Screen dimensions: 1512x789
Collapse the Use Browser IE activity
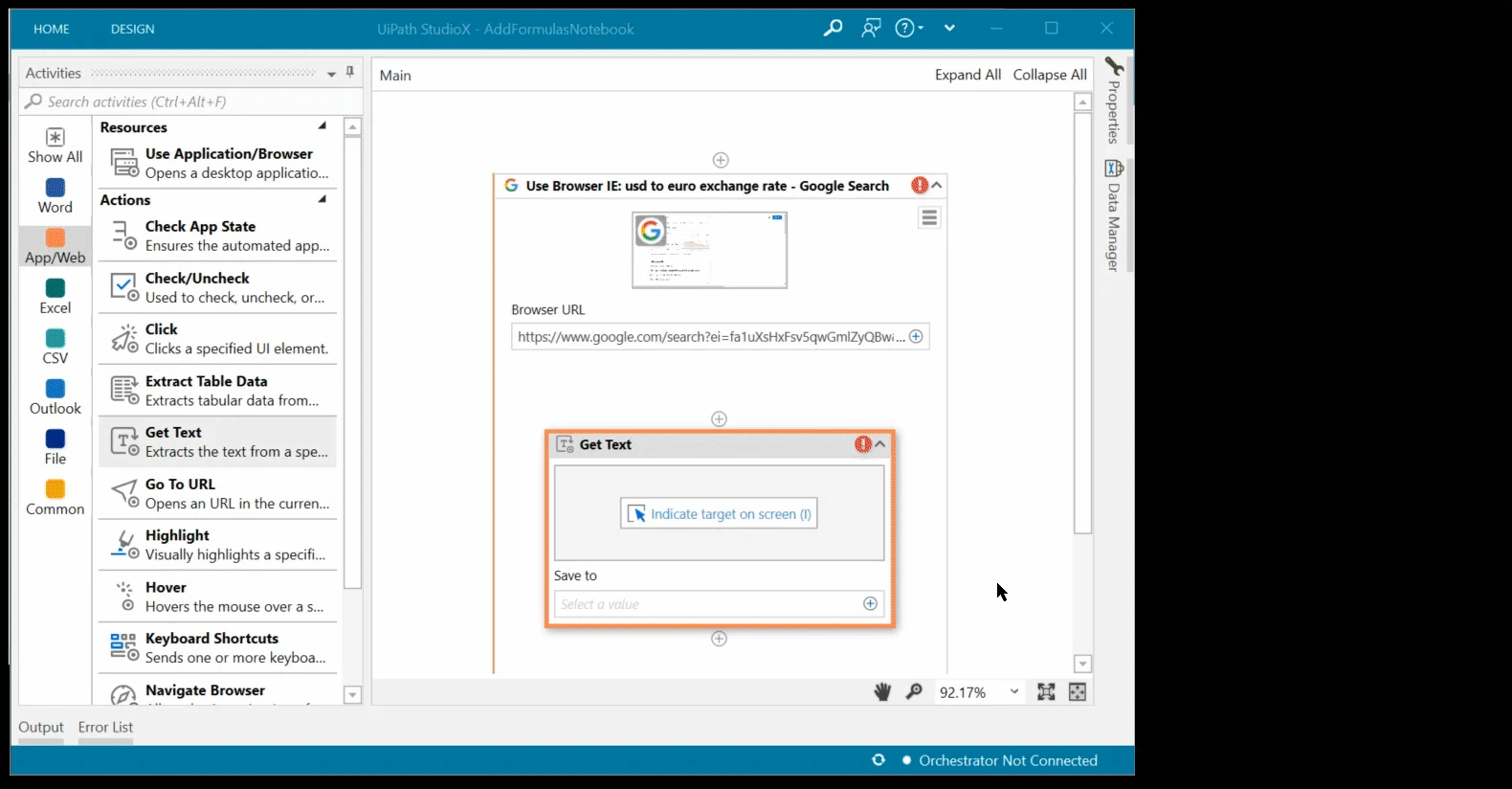[x=938, y=186]
